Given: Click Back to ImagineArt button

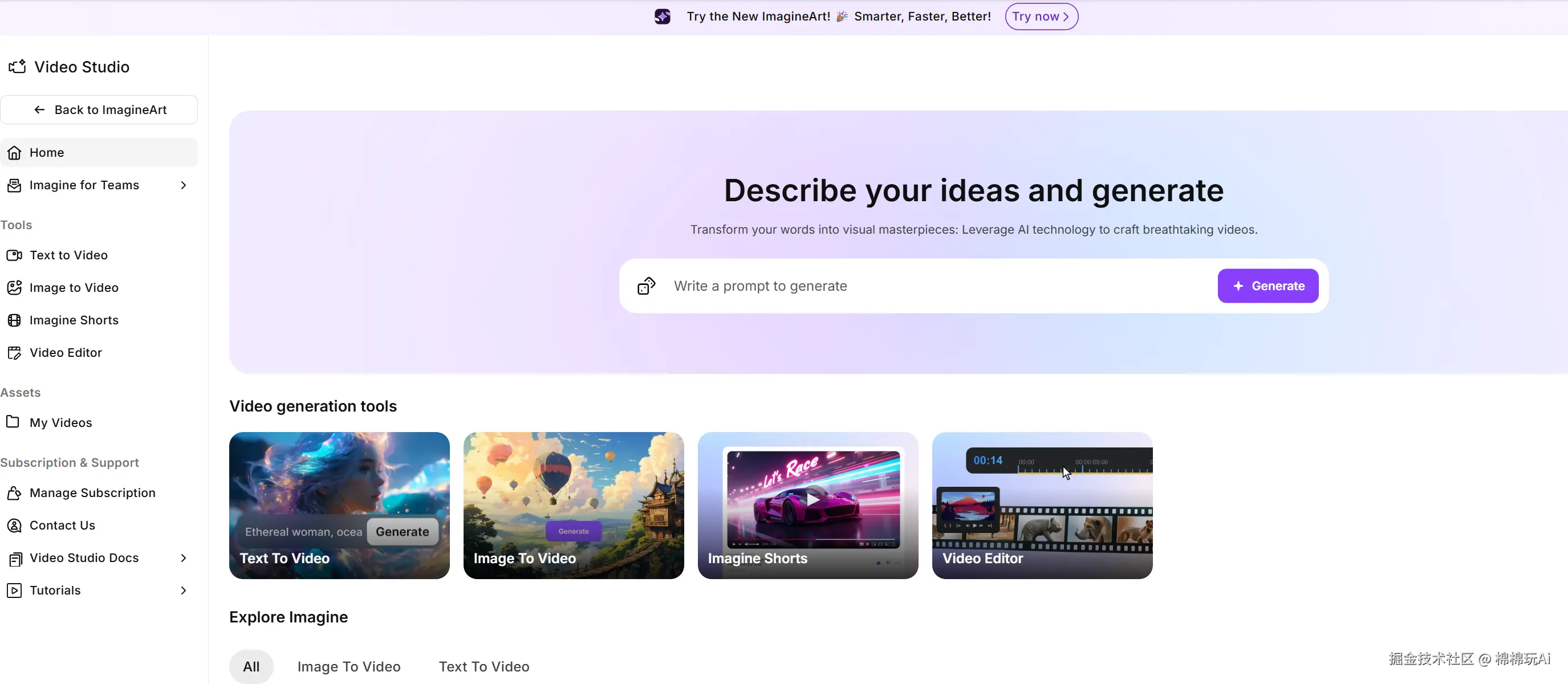Looking at the screenshot, I should pos(99,109).
